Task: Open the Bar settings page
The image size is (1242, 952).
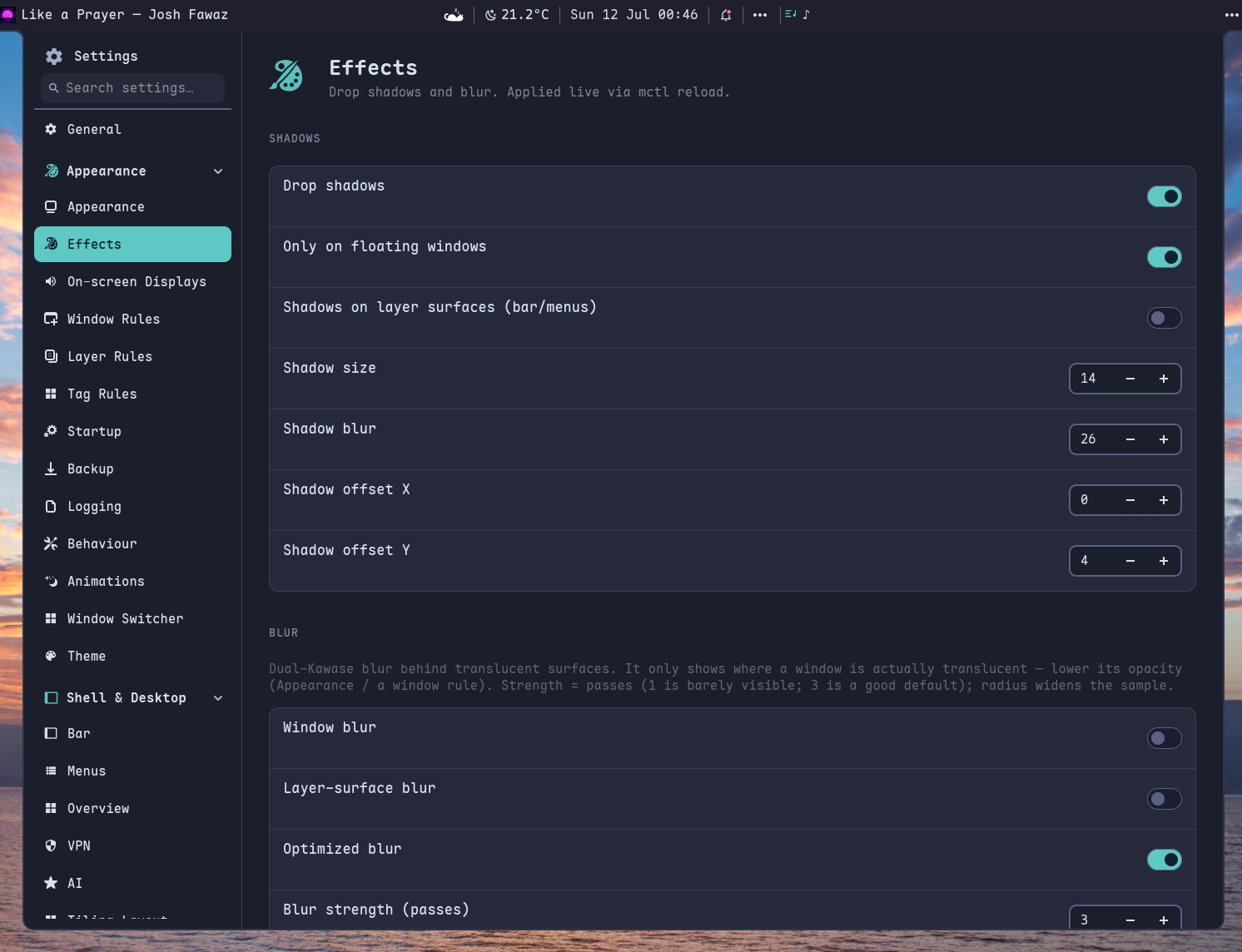Action: tap(132, 734)
